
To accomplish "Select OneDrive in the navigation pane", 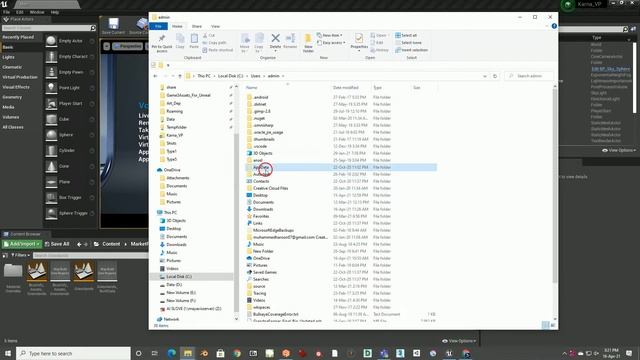I will (x=171, y=170).
